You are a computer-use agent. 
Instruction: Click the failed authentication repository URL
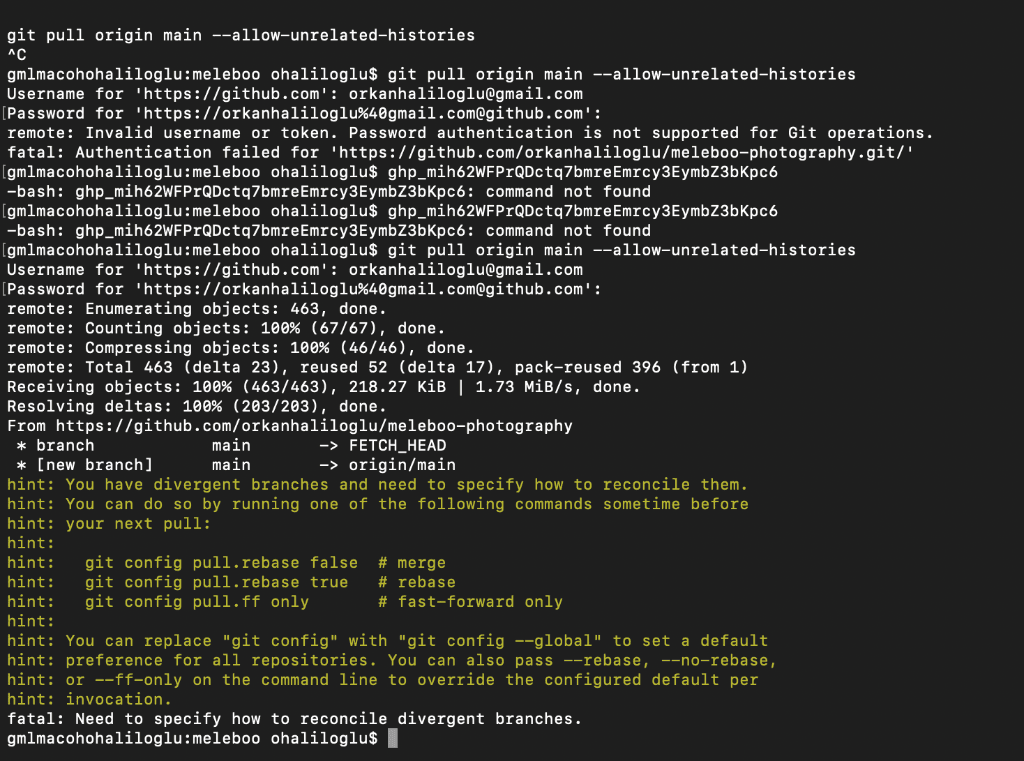pyautogui.click(x=625, y=152)
